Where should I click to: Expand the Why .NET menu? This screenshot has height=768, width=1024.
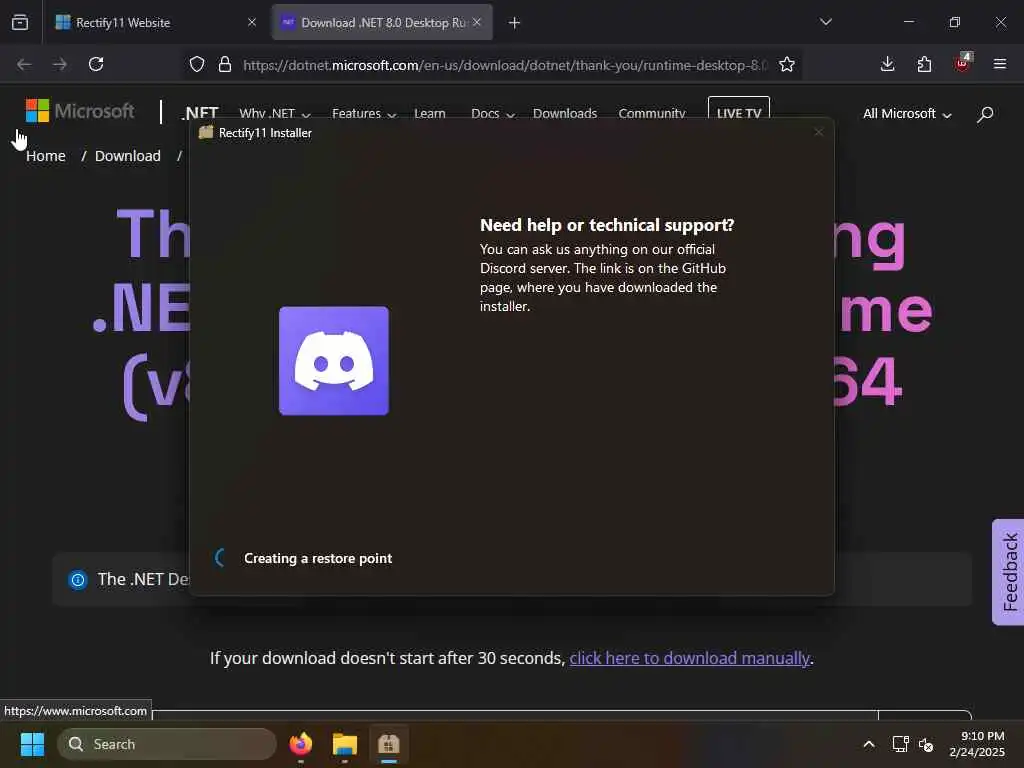tap(274, 114)
